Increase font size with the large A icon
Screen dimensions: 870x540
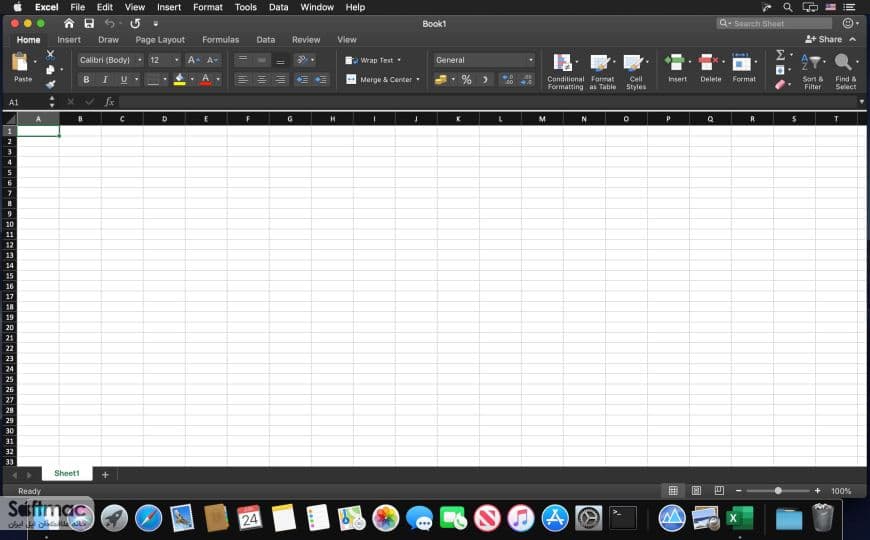pyautogui.click(x=193, y=60)
